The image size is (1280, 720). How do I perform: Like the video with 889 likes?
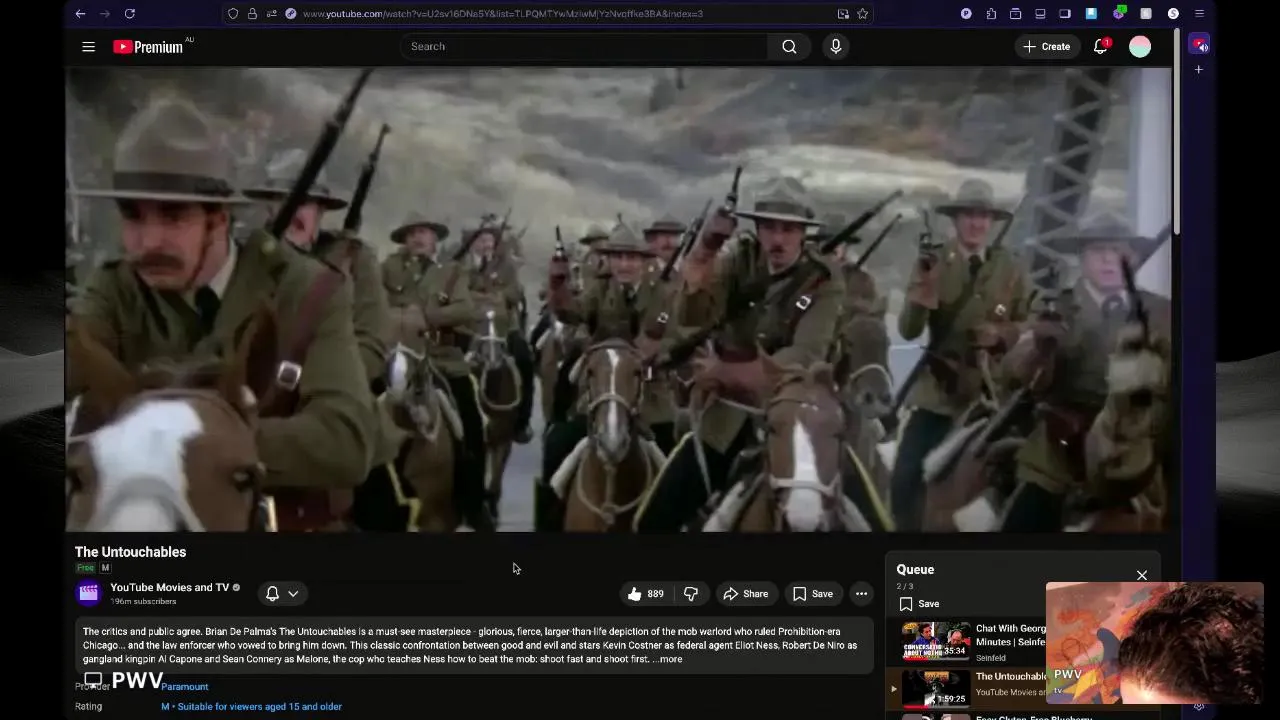click(645, 594)
